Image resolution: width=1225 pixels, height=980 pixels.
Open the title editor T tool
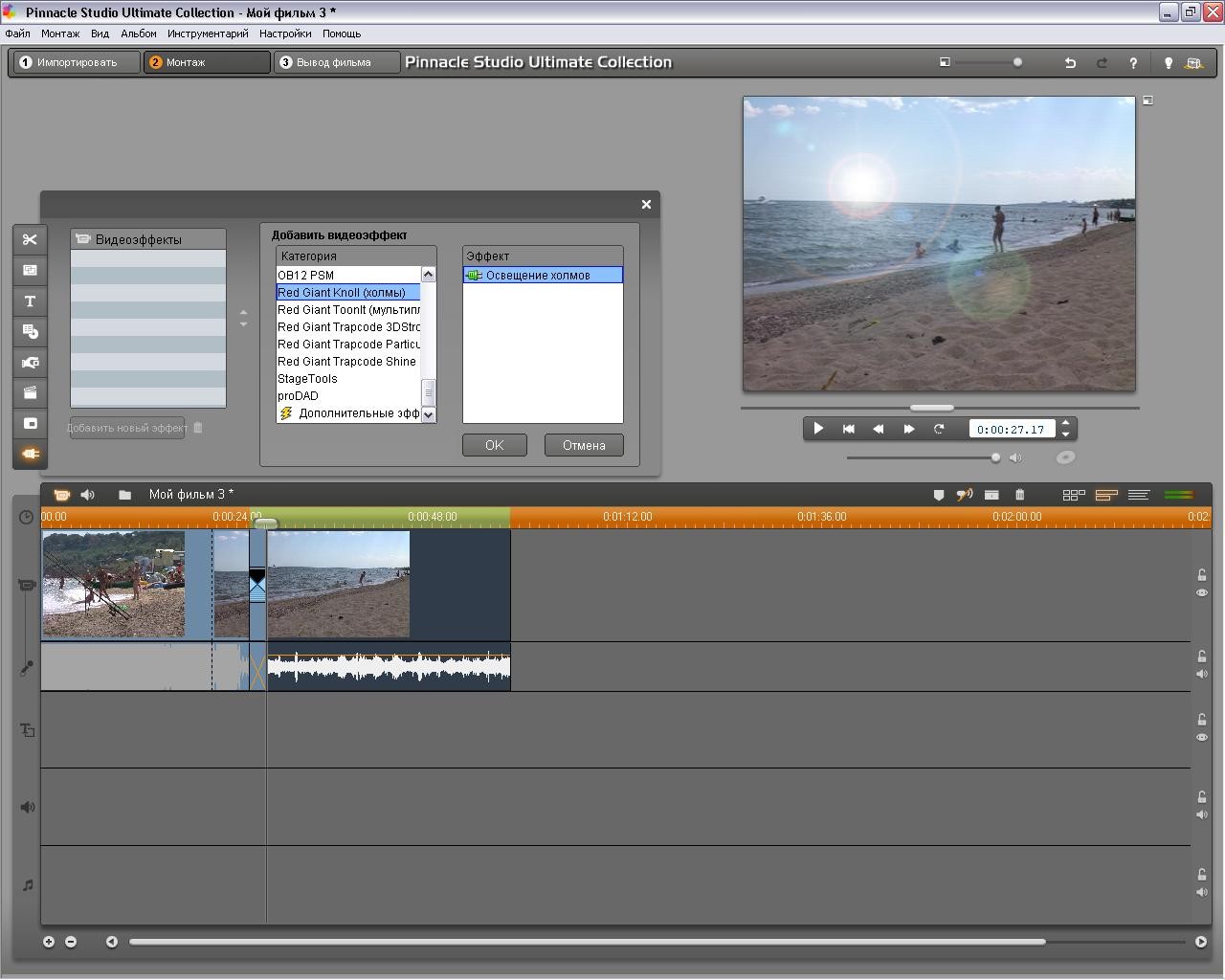pyautogui.click(x=30, y=301)
